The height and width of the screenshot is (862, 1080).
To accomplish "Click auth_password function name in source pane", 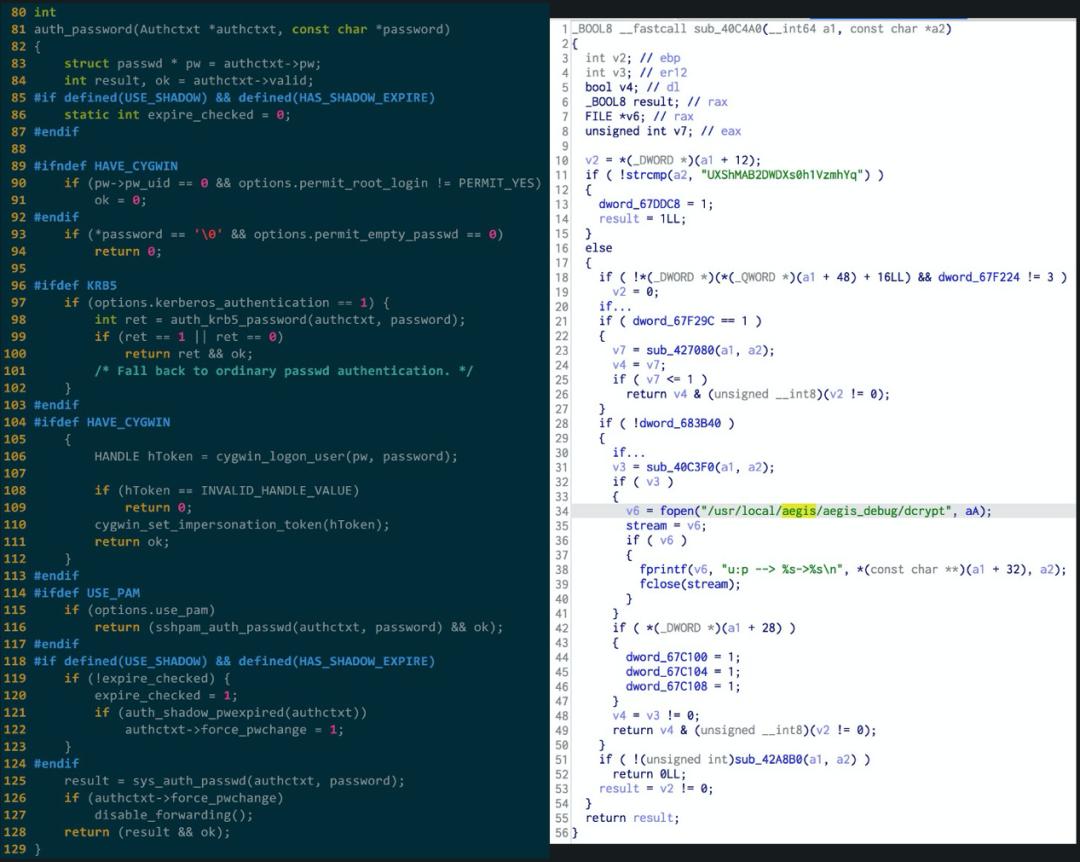I will click(x=83, y=30).
